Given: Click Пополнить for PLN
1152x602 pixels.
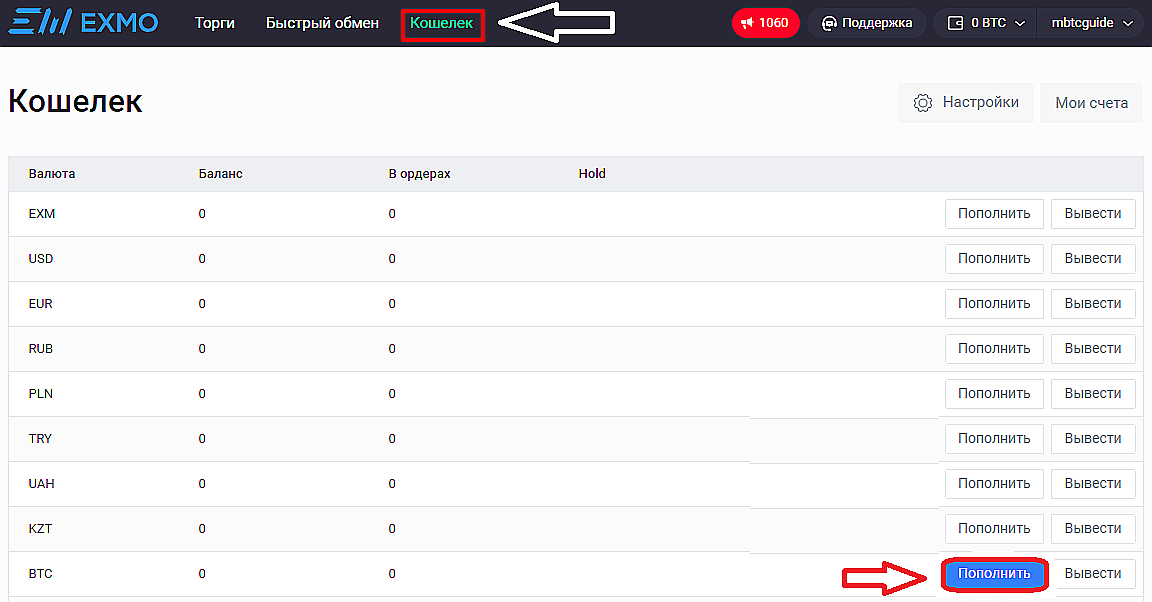Looking at the screenshot, I should pyautogui.click(x=994, y=393).
